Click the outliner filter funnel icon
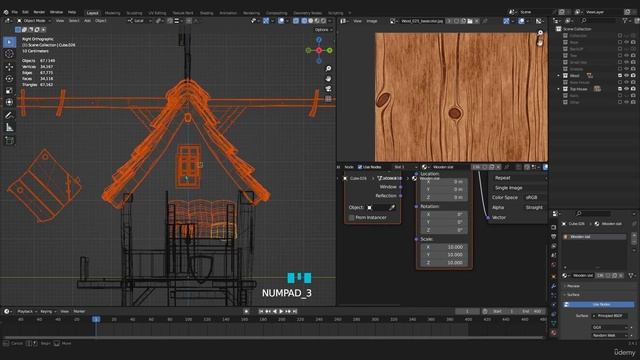This screenshot has height=360, width=640. pyautogui.click(x=625, y=20)
